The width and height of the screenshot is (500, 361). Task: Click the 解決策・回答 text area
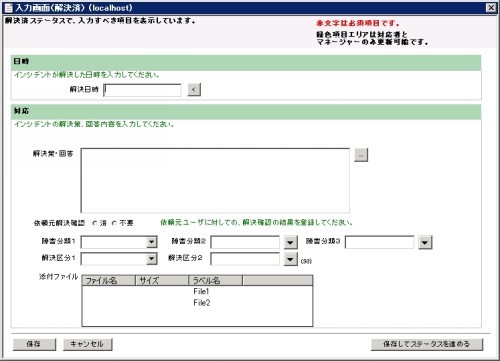coord(215,180)
